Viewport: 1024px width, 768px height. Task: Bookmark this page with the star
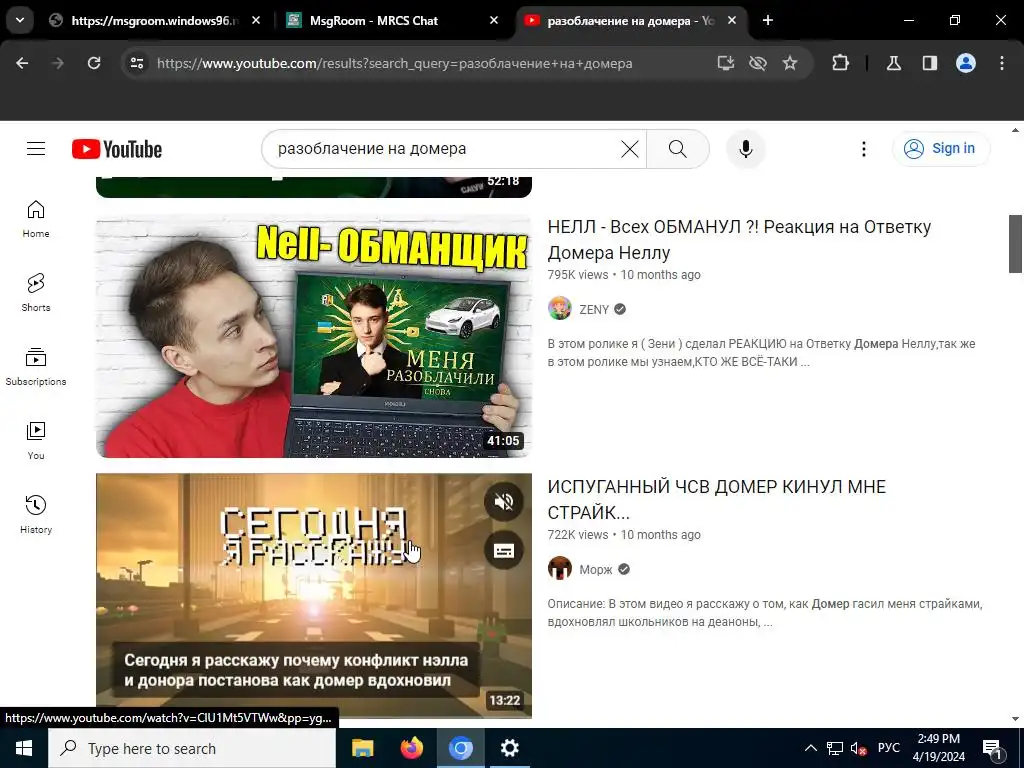pos(790,63)
